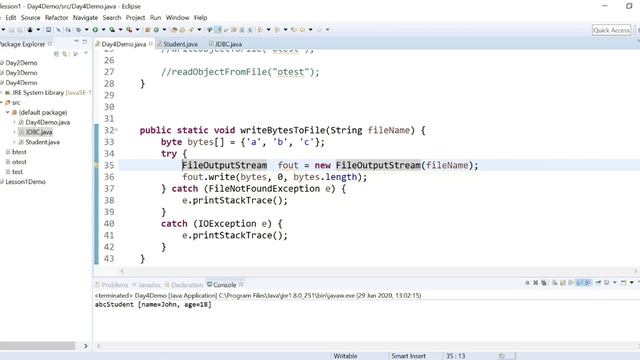Collapse the src folder node

pyautogui.click(x=2, y=102)
